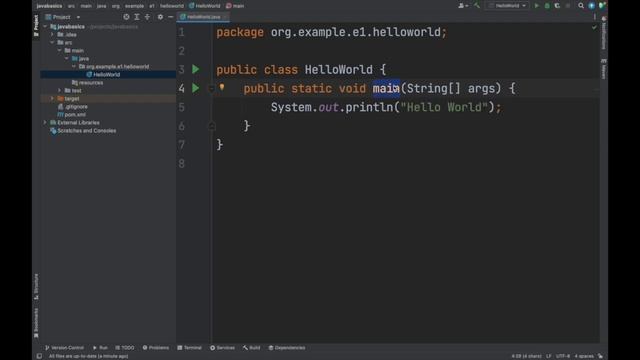The height and width of the screenshot is (360, 640).
Task: Open the Build tool window
Action: tap(251, 348)
